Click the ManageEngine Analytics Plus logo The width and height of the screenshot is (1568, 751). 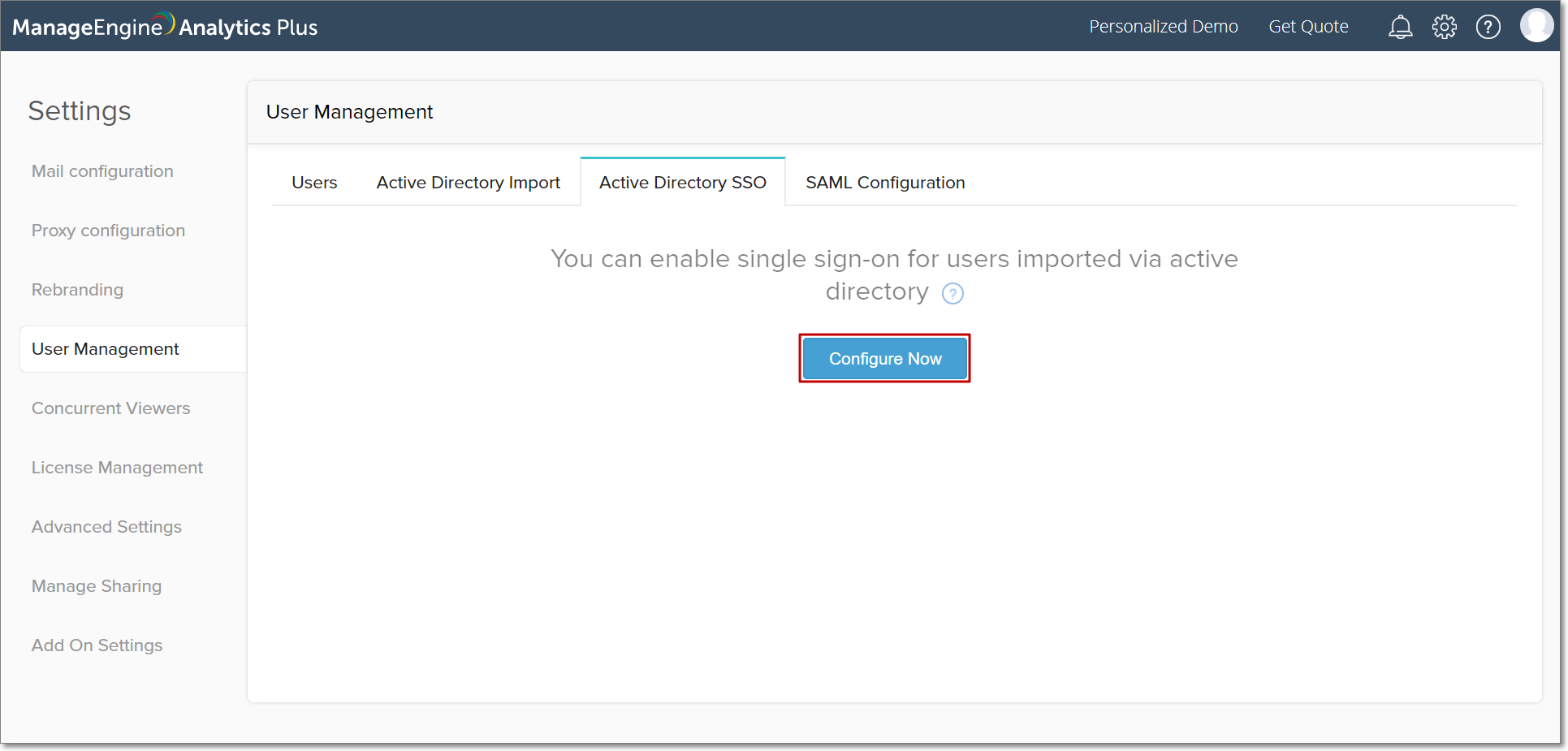[165, 27]
